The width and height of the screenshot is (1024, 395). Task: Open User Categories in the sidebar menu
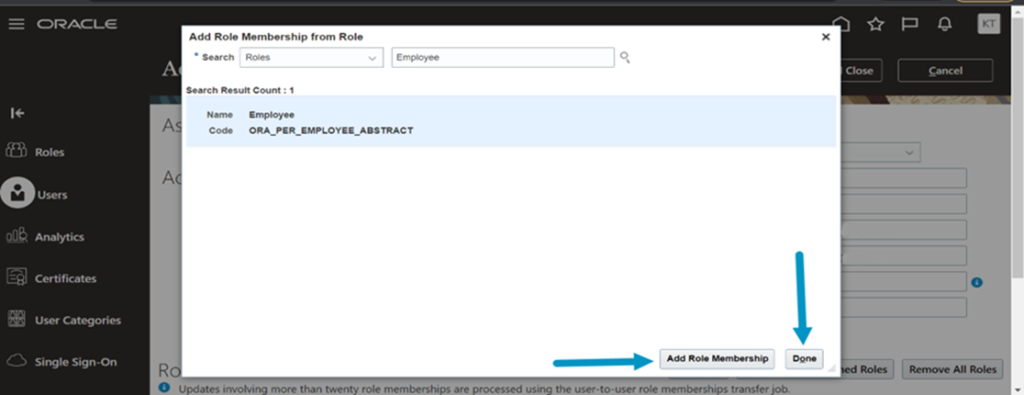[x=78, y=321]
